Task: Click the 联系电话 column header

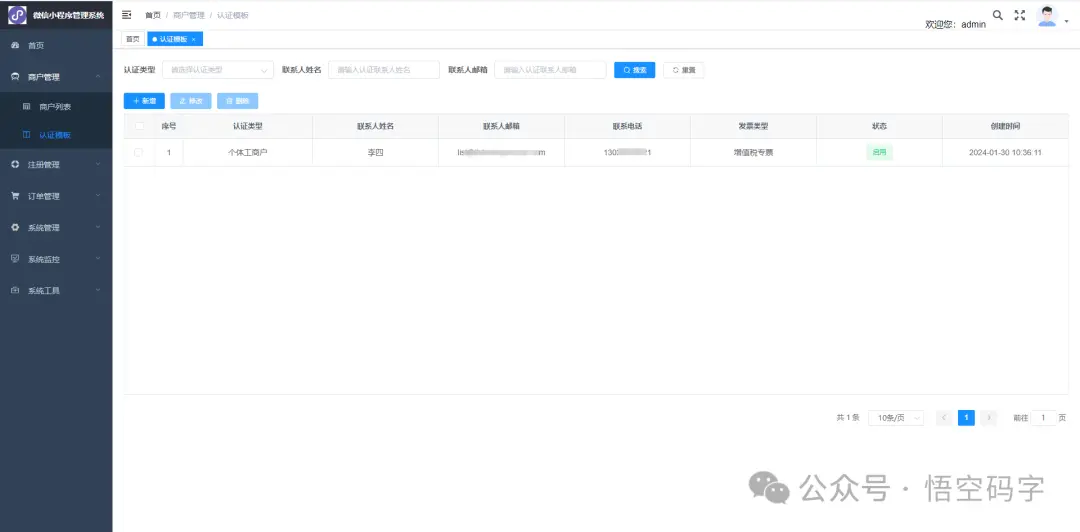Action: click(x=627, y=126)
